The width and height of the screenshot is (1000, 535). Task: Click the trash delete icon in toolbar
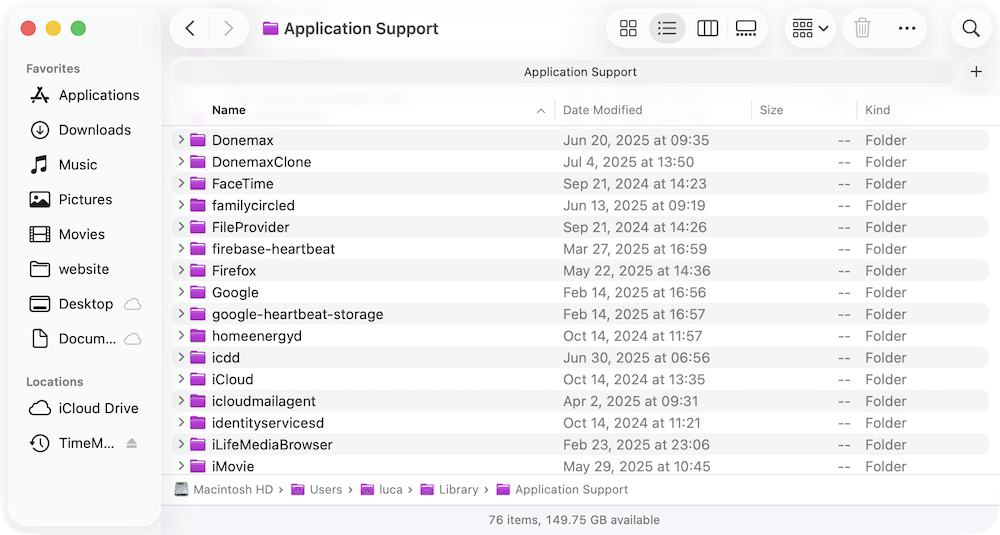pos(862,28)
